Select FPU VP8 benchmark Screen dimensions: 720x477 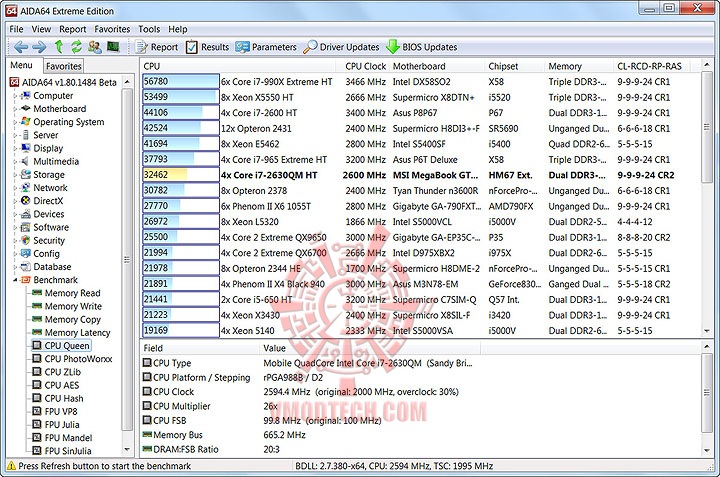(x=61, y=411)
